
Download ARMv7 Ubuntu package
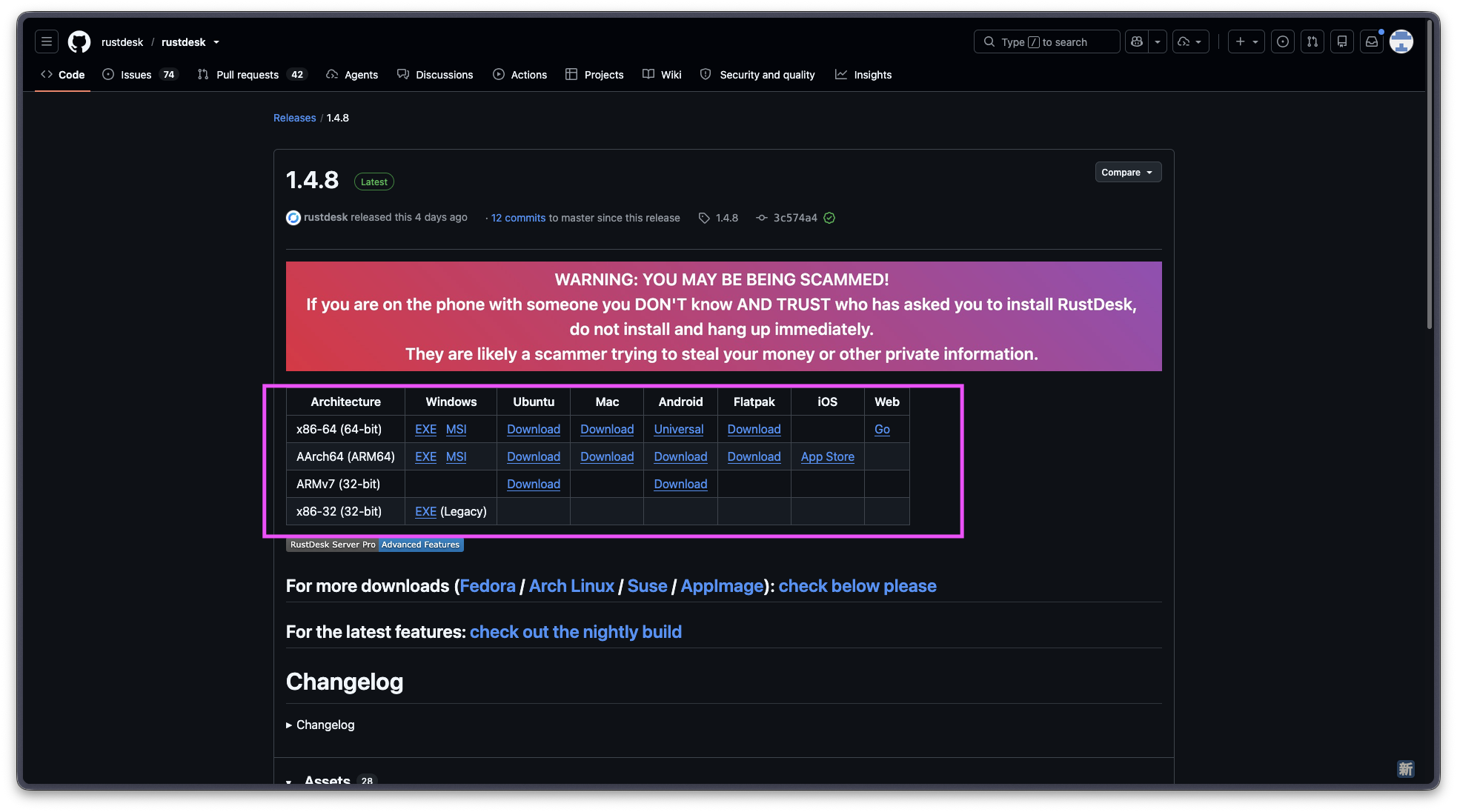534,484
